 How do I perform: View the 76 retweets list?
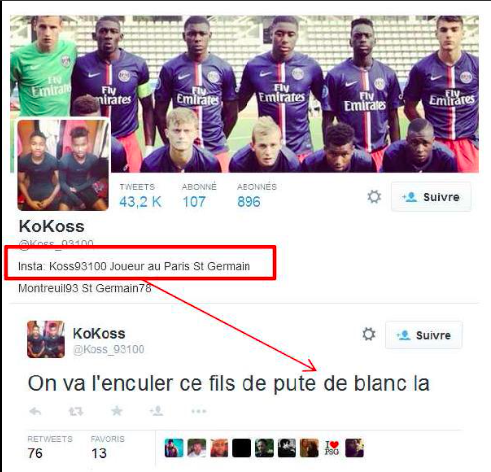[50, 447]
